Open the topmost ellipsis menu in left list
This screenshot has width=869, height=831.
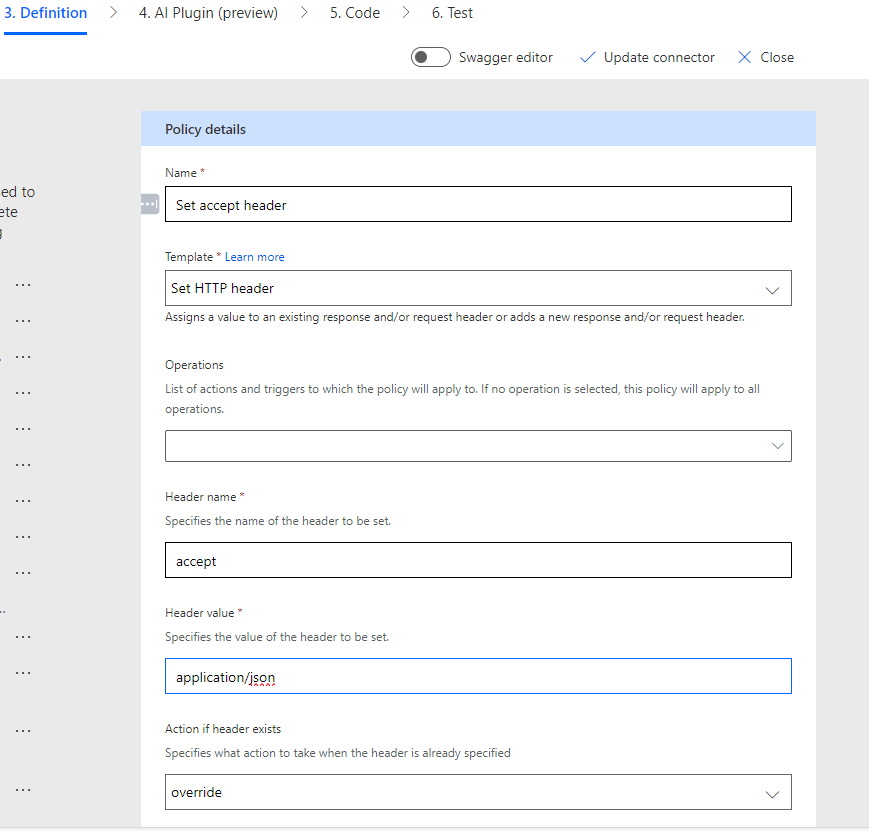pyautogui.click(x=23, y=284)
